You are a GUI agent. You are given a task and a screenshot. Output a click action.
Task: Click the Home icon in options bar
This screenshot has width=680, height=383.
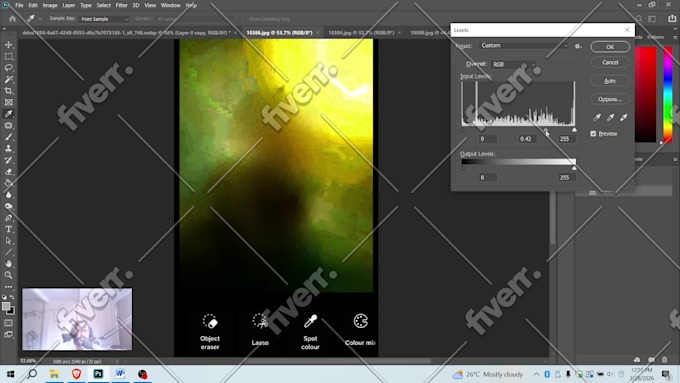(12, 19)
